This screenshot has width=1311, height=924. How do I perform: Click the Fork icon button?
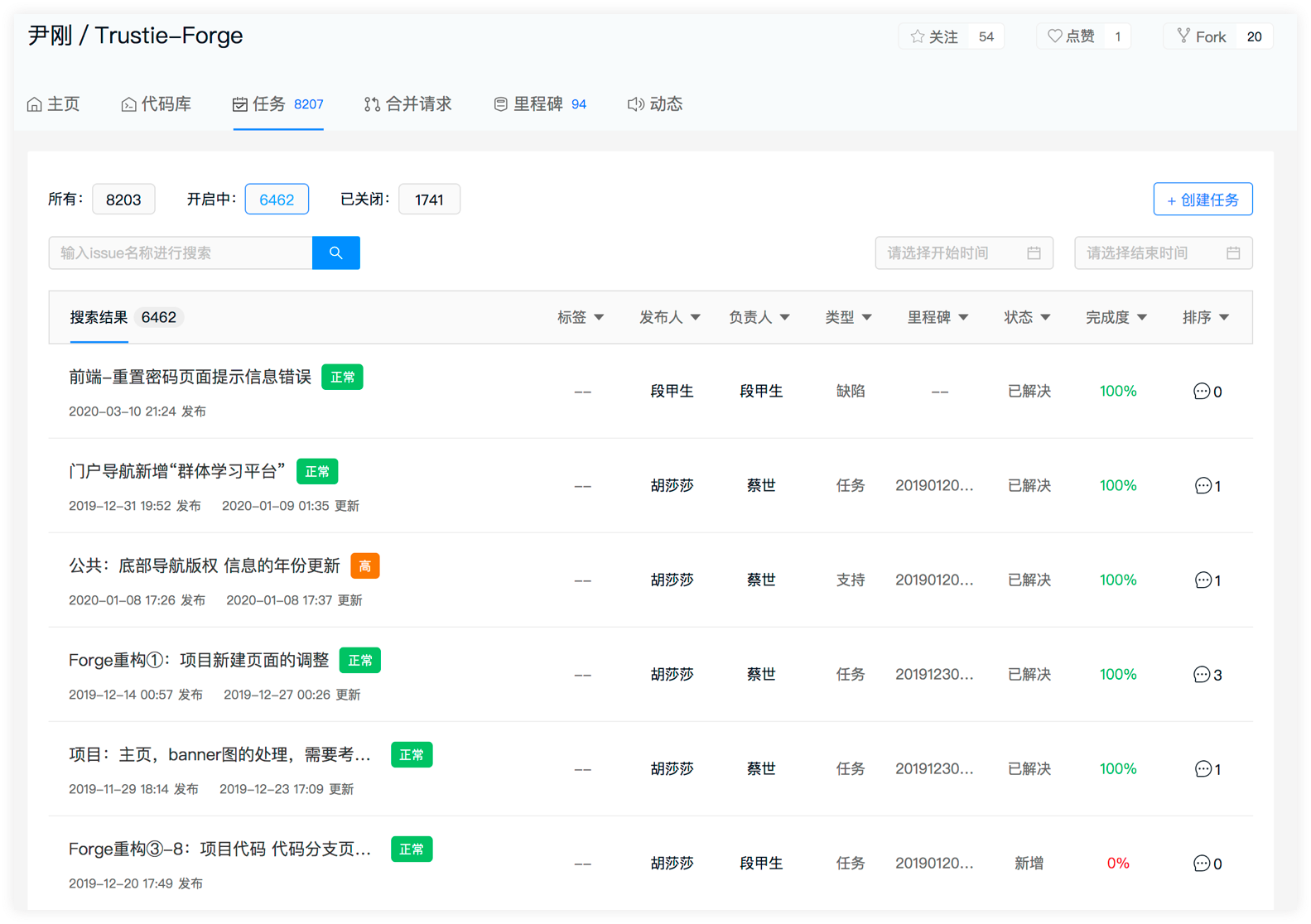click(1183, 36)
